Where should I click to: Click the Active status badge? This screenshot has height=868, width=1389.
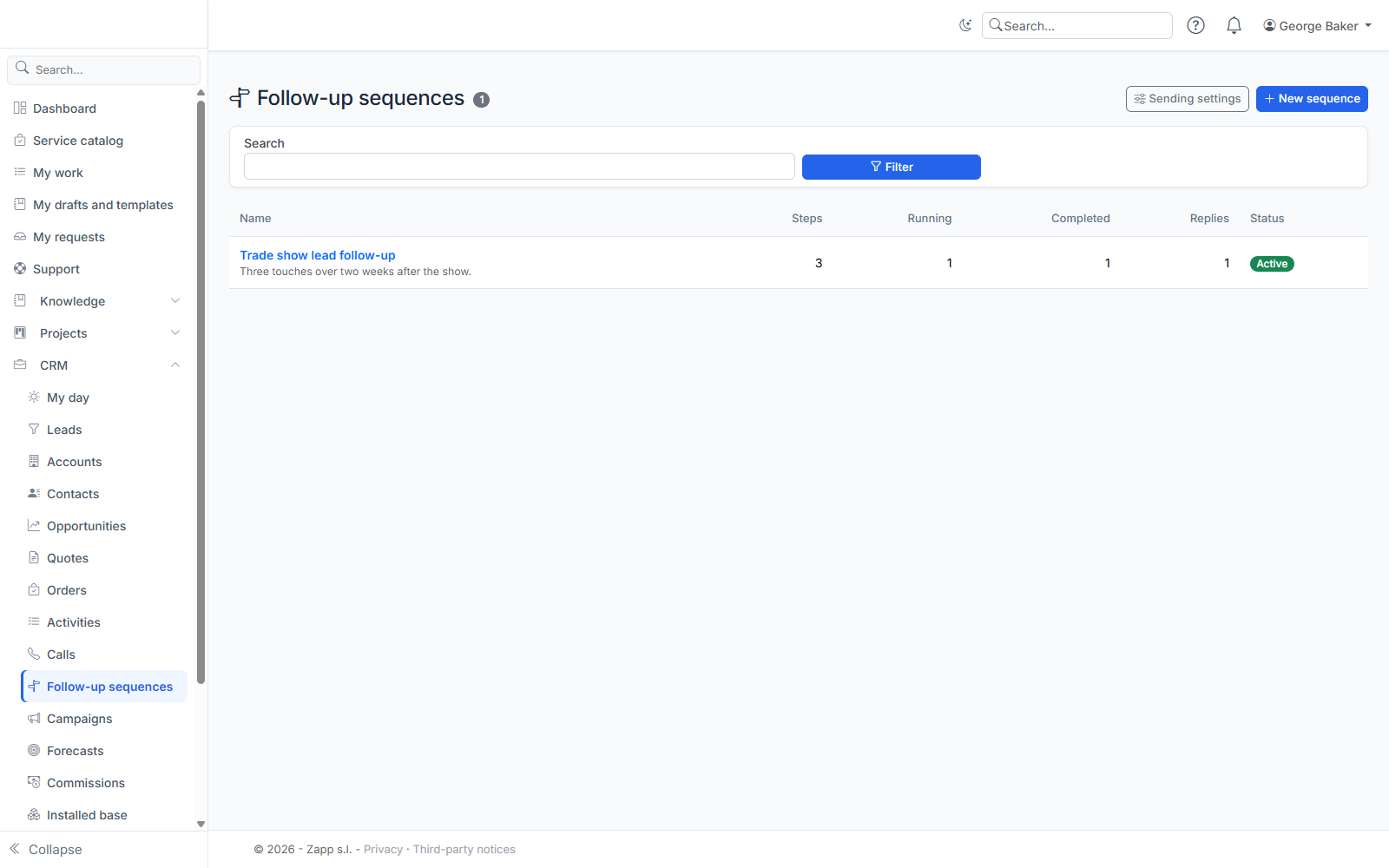tap(1272, 264)
